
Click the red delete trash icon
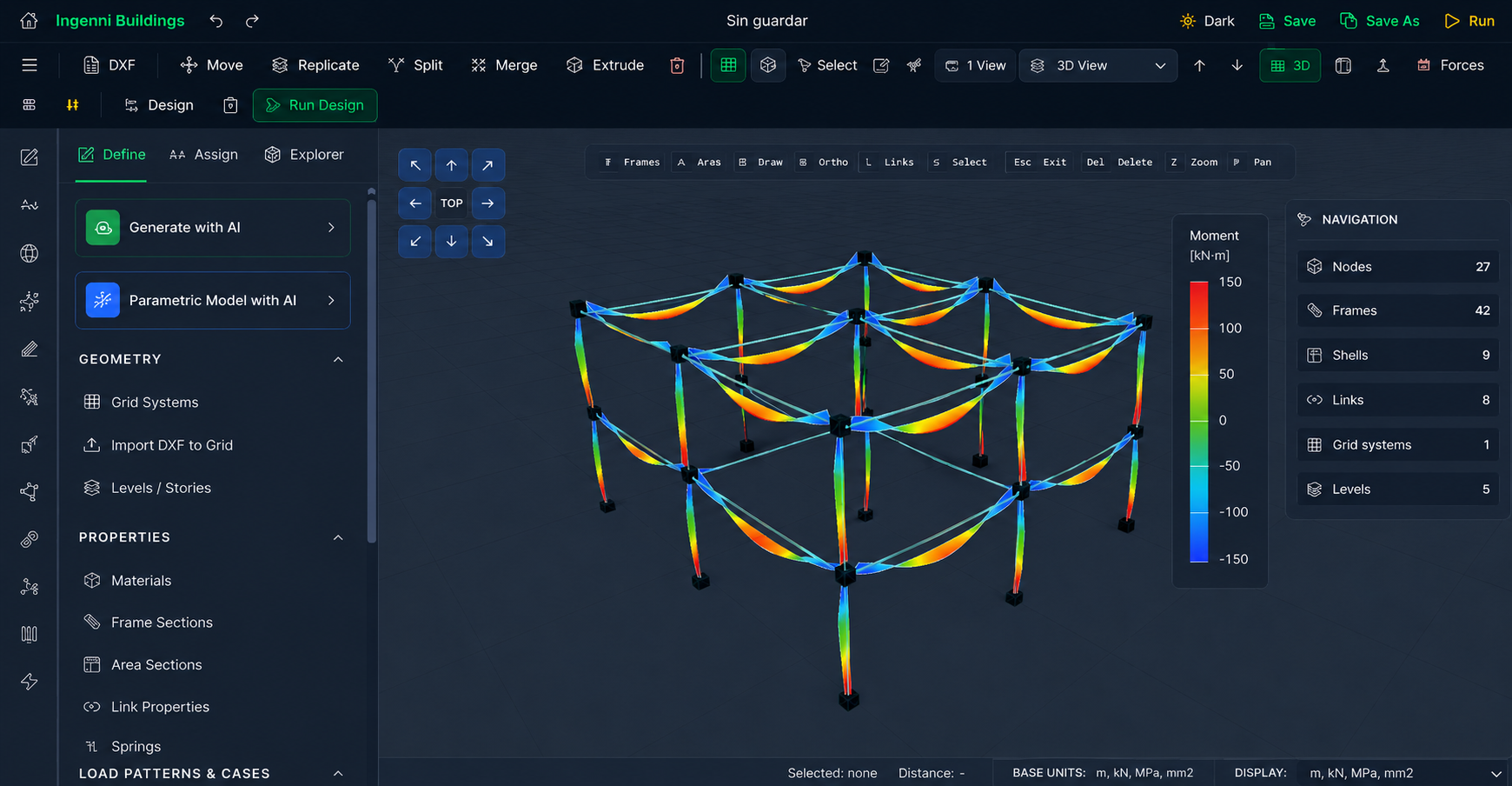pyautogui.click(x=677, y=65)
